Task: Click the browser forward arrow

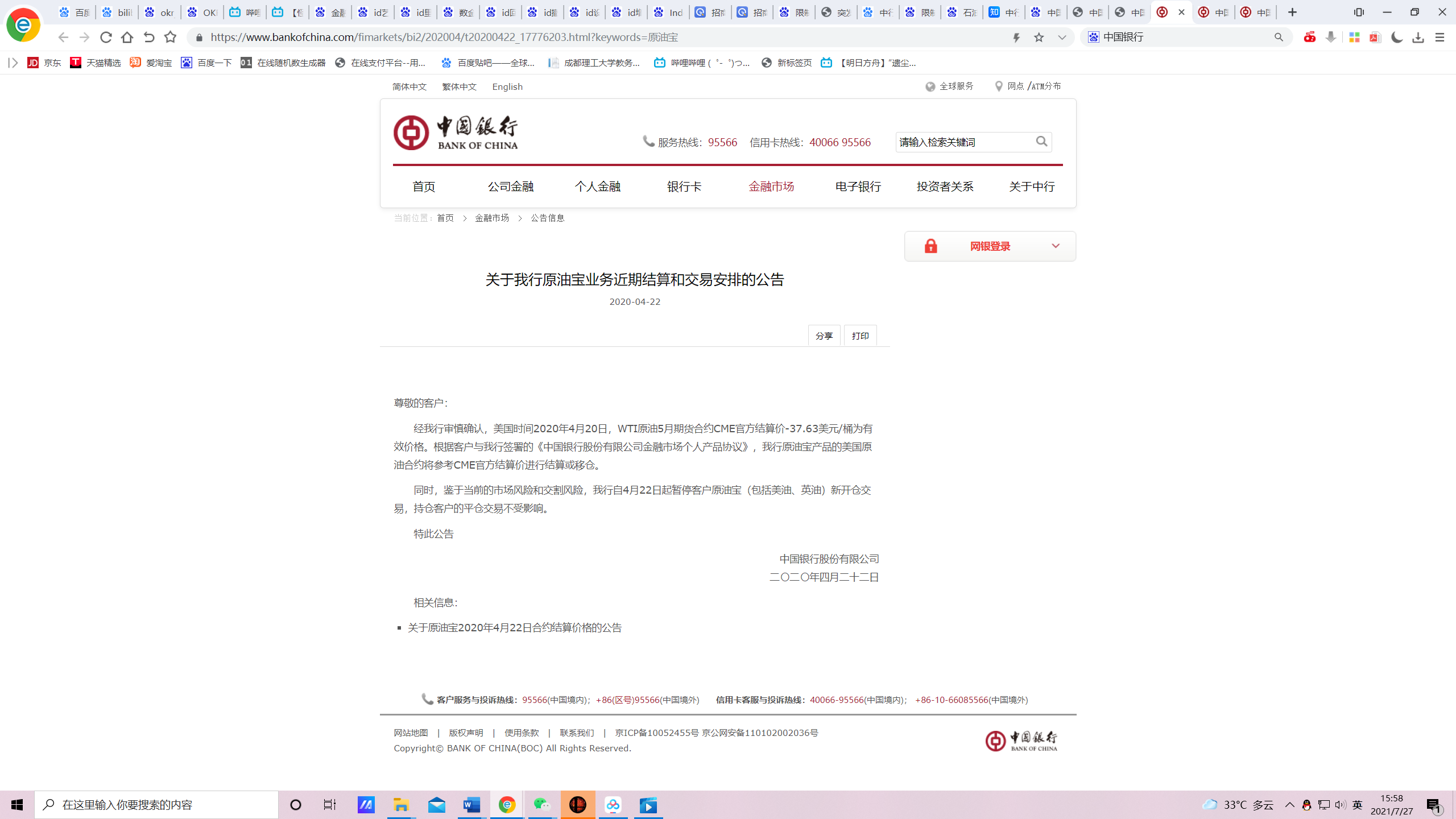Action: (x=84, y=38)
